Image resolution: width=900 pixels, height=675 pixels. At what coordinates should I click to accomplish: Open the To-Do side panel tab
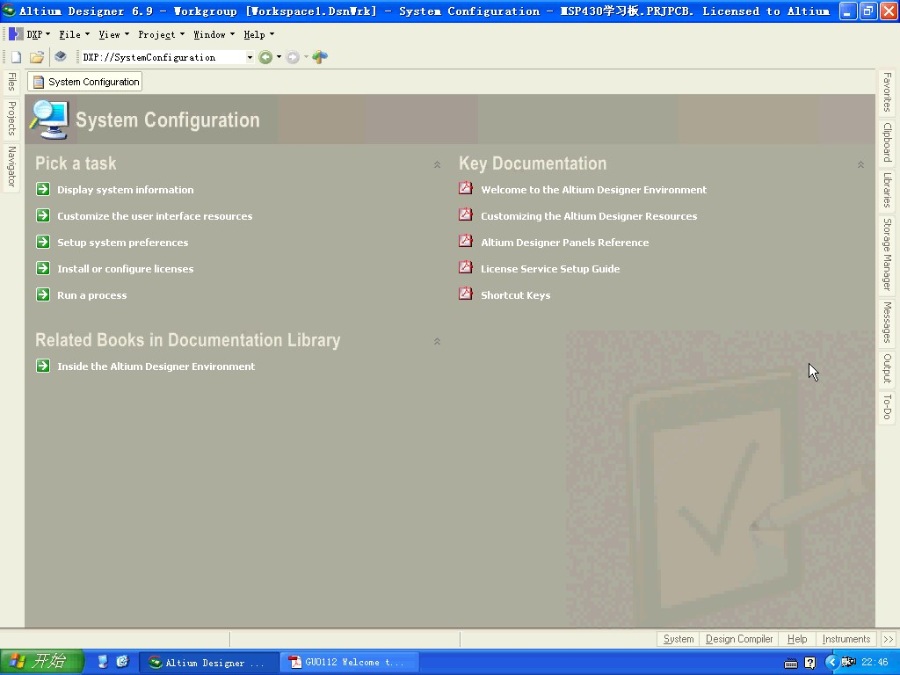[887, 407]
